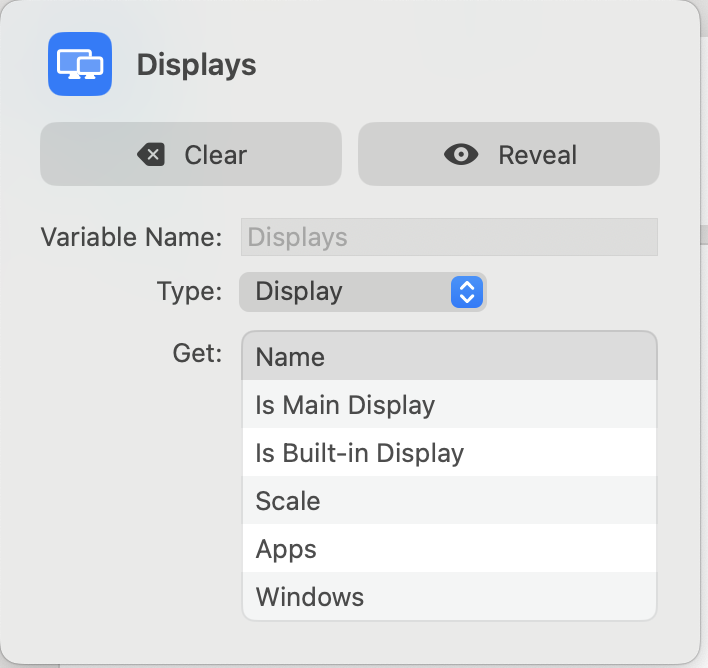
Task: Pick Scale from the Get list
Action: click(449, 501)
